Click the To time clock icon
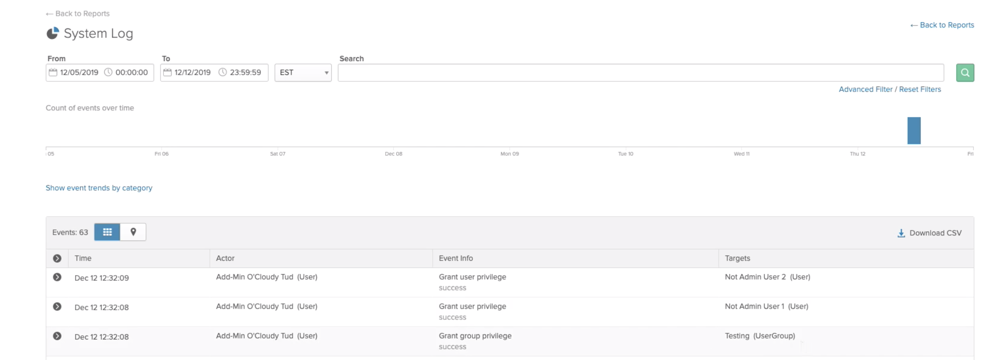The width and height of the screenshot is (1000, 360). tap(222, 73)
